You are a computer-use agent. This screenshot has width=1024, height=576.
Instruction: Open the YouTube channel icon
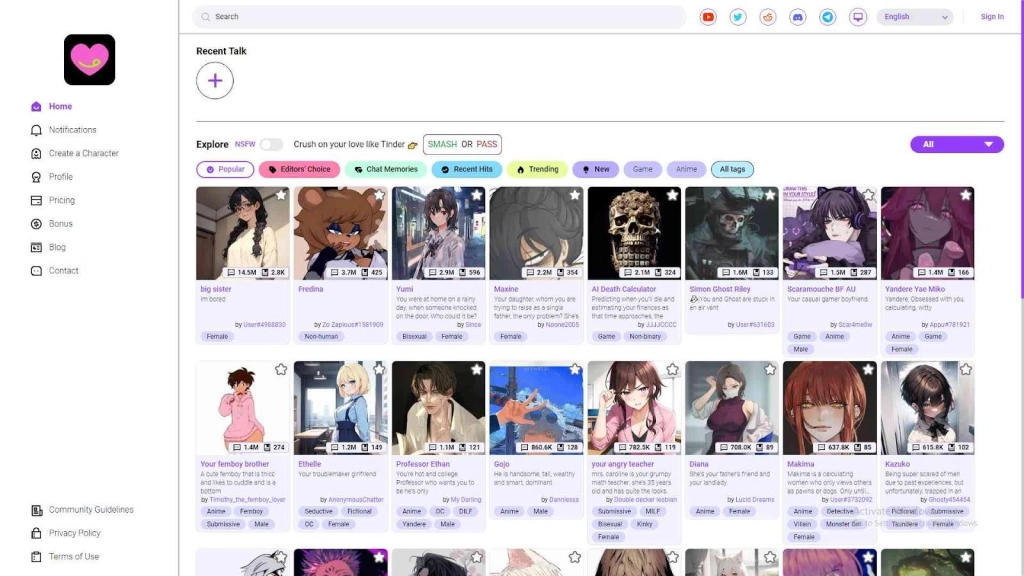(708, 17)
